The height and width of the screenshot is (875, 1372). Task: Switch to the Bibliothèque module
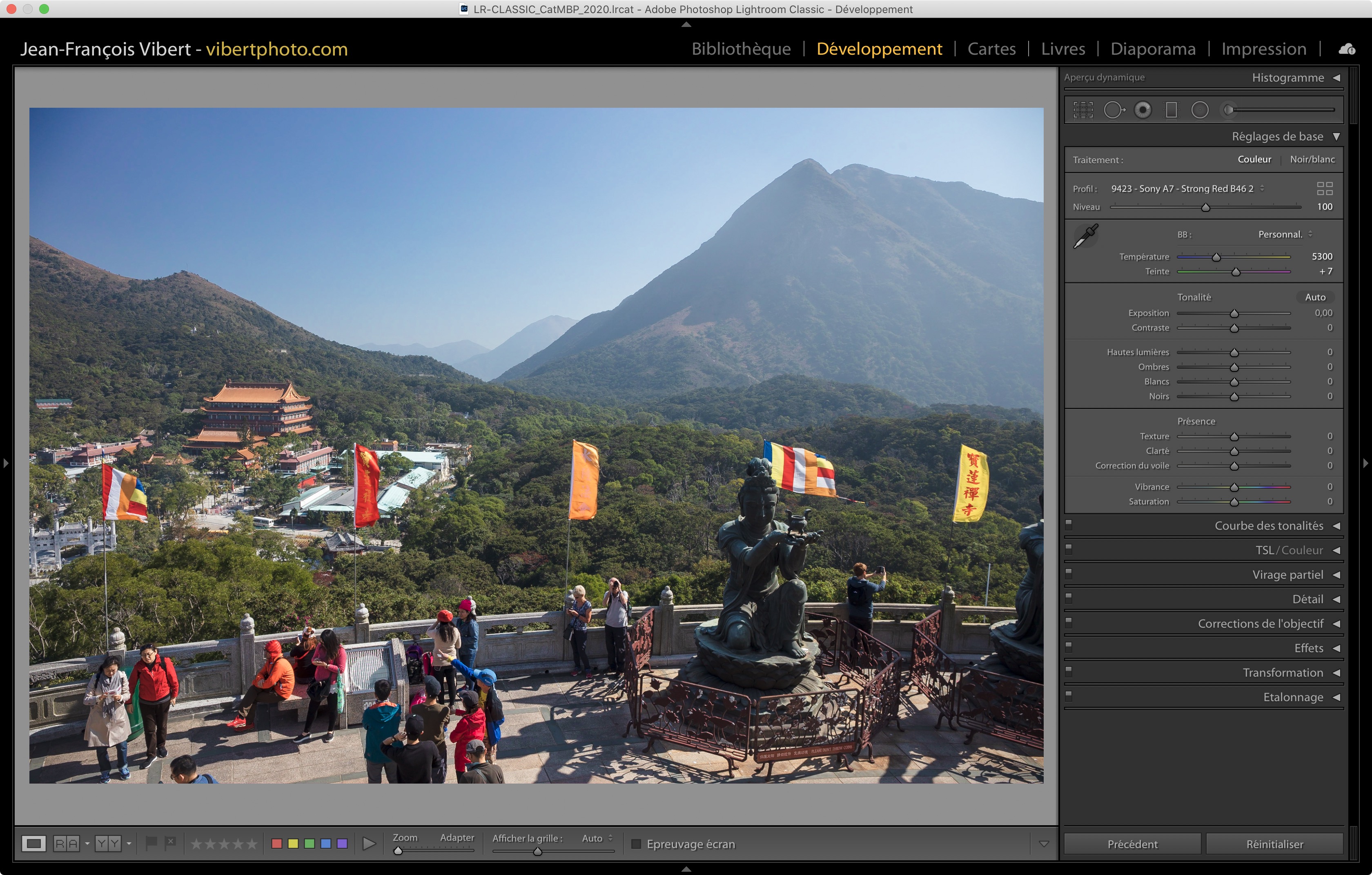point(741,49)
